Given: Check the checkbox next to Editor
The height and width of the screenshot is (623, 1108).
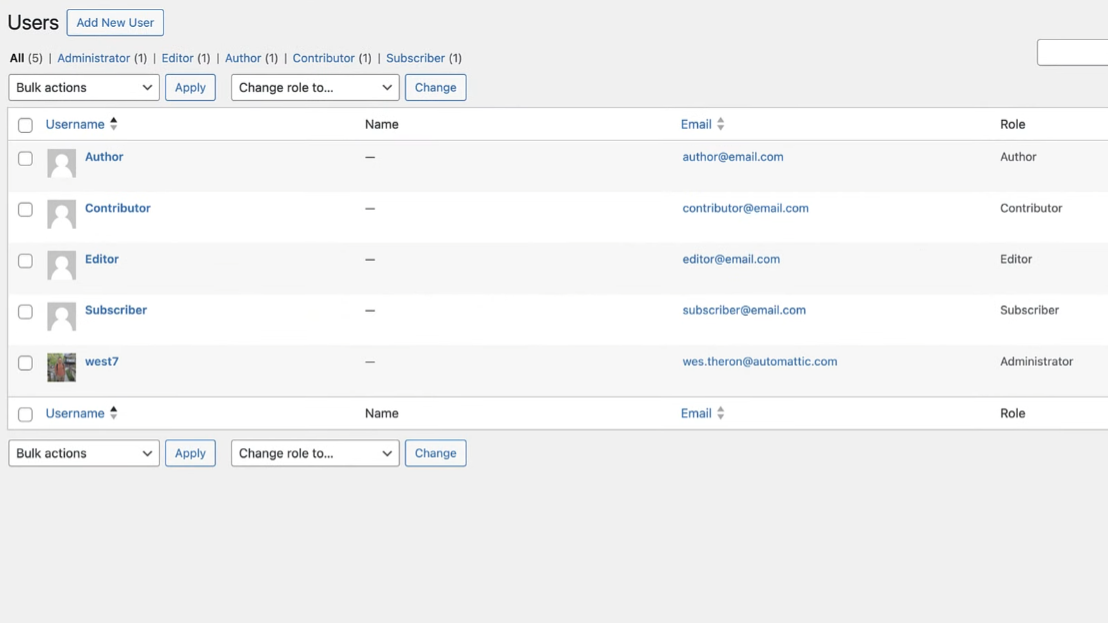Looking at the screenshot, I should click(25, 259).
